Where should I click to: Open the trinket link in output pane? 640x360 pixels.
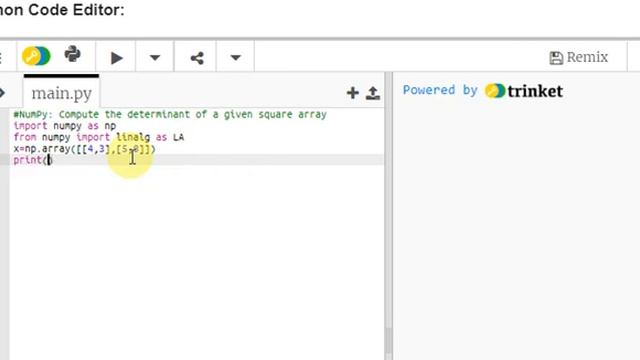coord(524,91)
